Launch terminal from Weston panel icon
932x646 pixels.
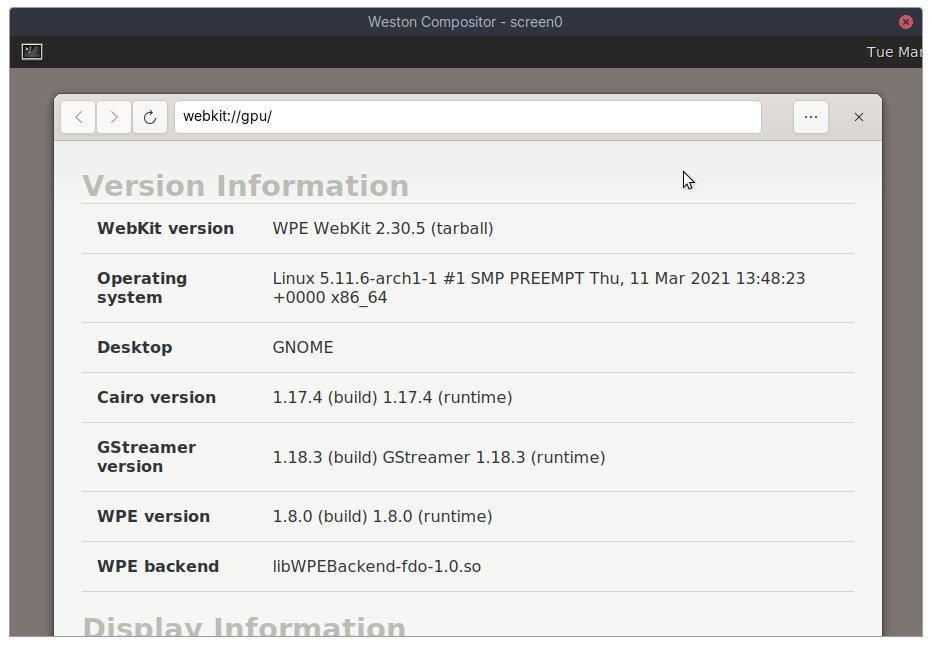click(x=32, y=52)
